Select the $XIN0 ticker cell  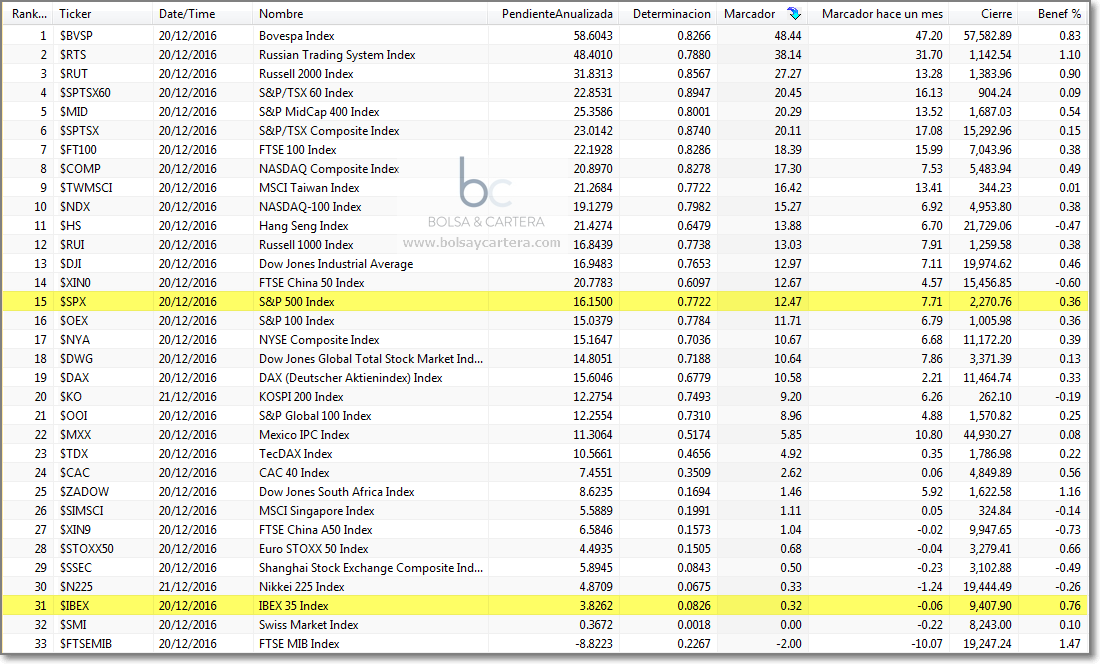click(75, 283)
